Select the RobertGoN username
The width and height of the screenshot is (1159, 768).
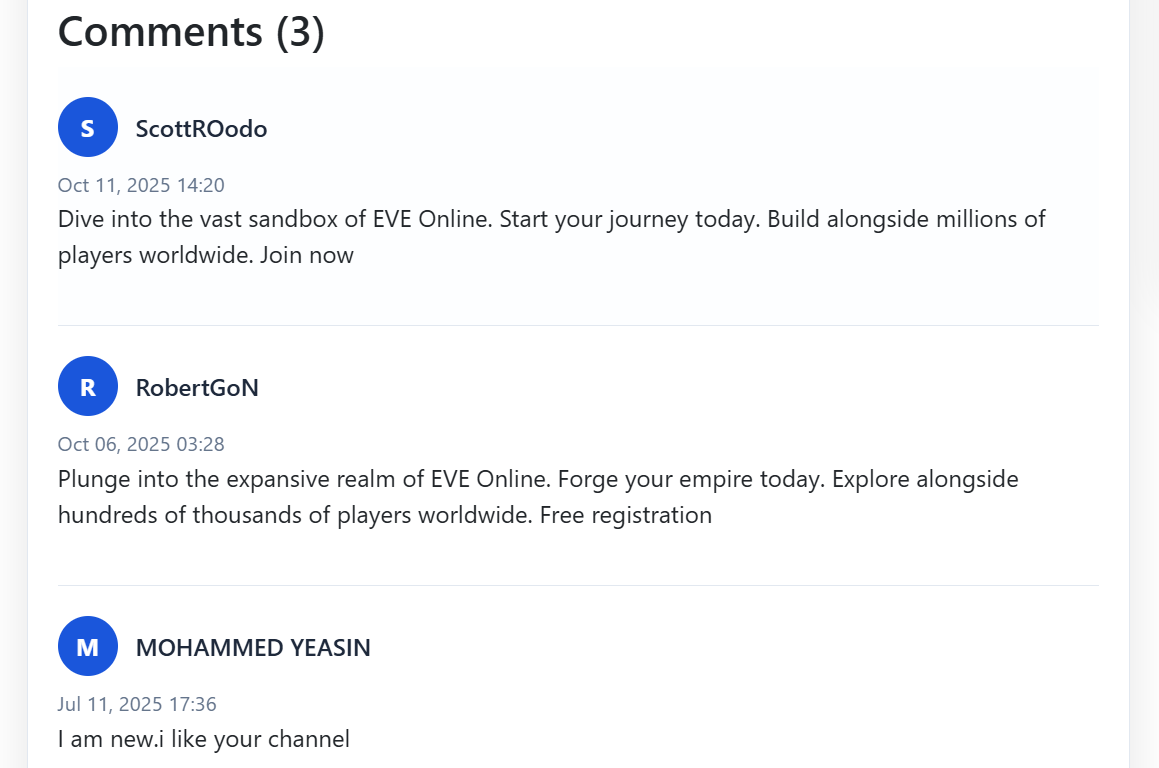coord(197,388)
